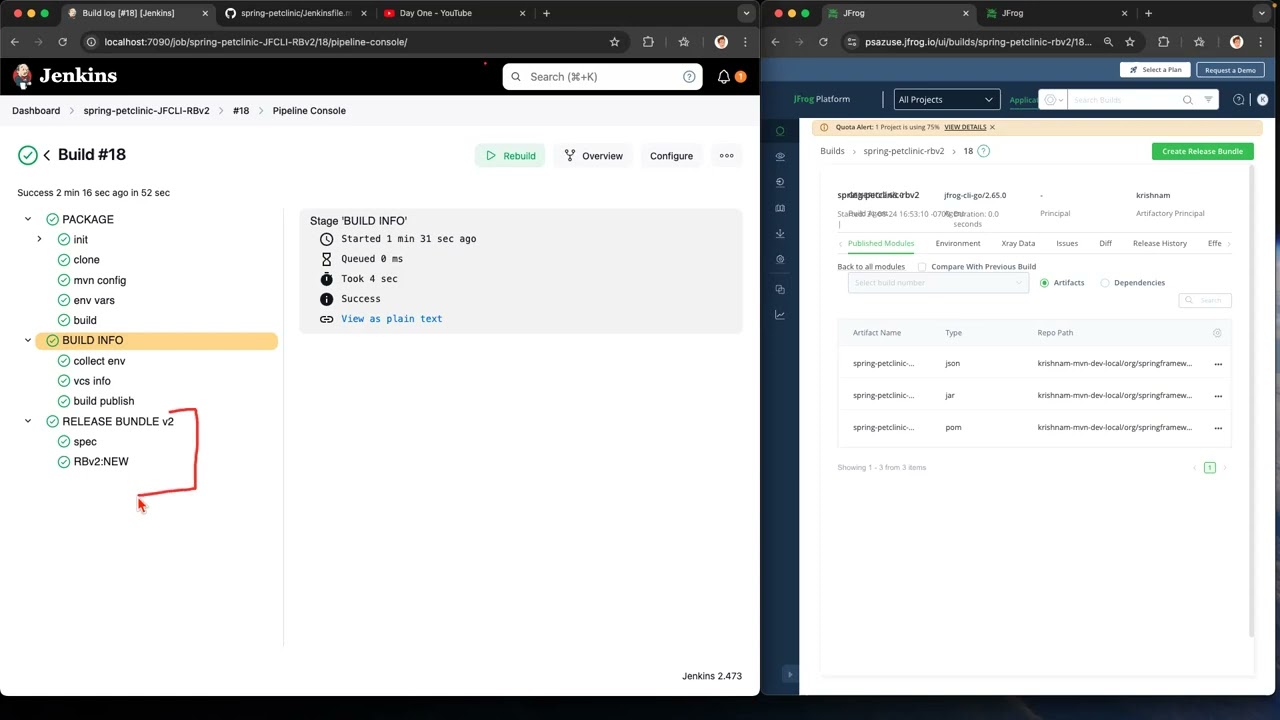1280x720 pixels.
Task: Open the JFrog sidebar download icon
Action: (x=780, y=233)
